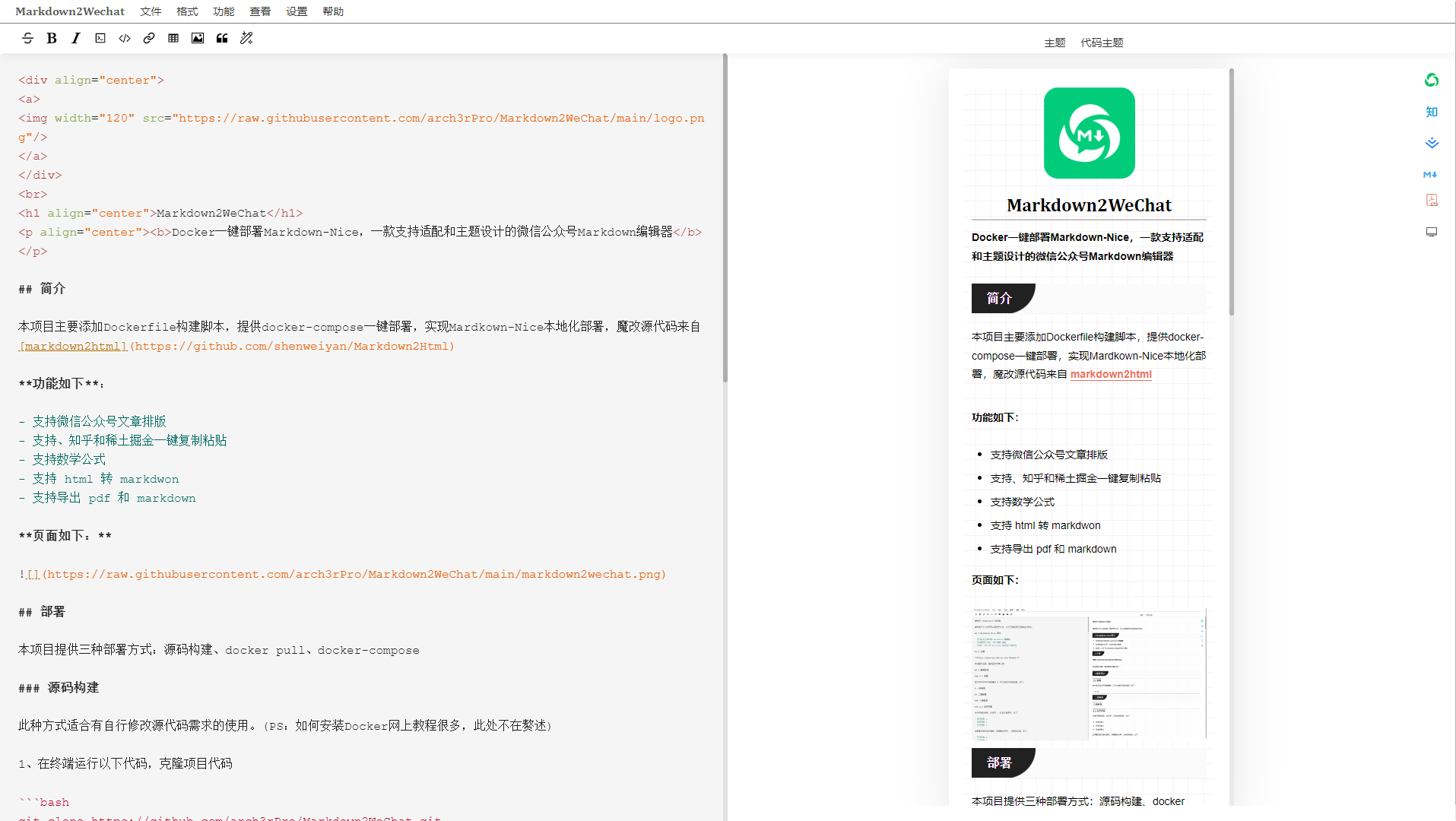Open the 帮助 menu
This screenshot has height=821, width=1456.
click(x=333, y=11)
